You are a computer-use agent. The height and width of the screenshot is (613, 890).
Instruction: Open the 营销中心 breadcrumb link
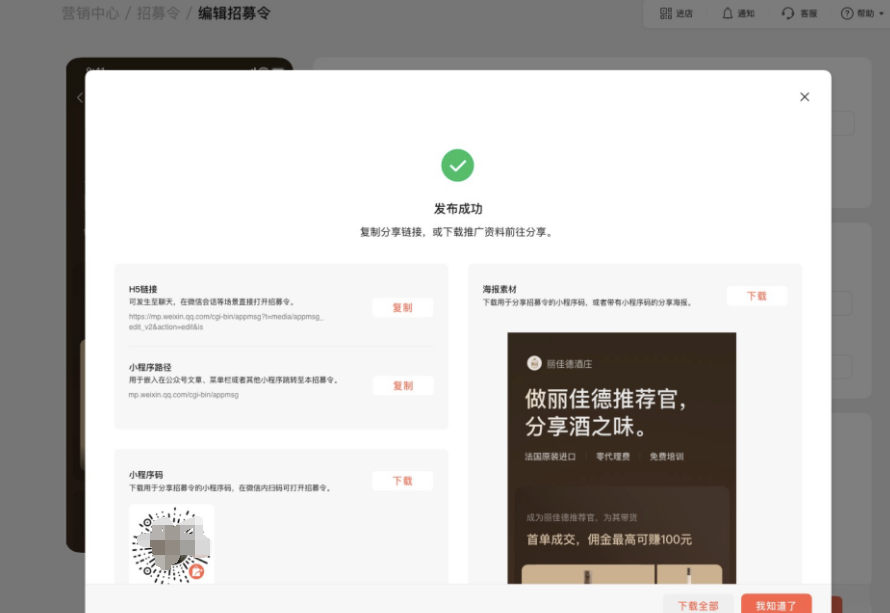[90, 13]
